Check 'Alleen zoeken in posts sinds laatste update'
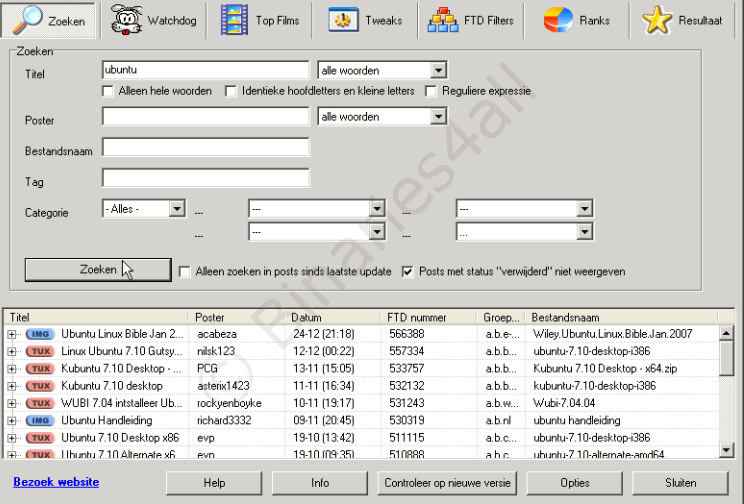The image size is (744, 504). (x=185, y=272)
